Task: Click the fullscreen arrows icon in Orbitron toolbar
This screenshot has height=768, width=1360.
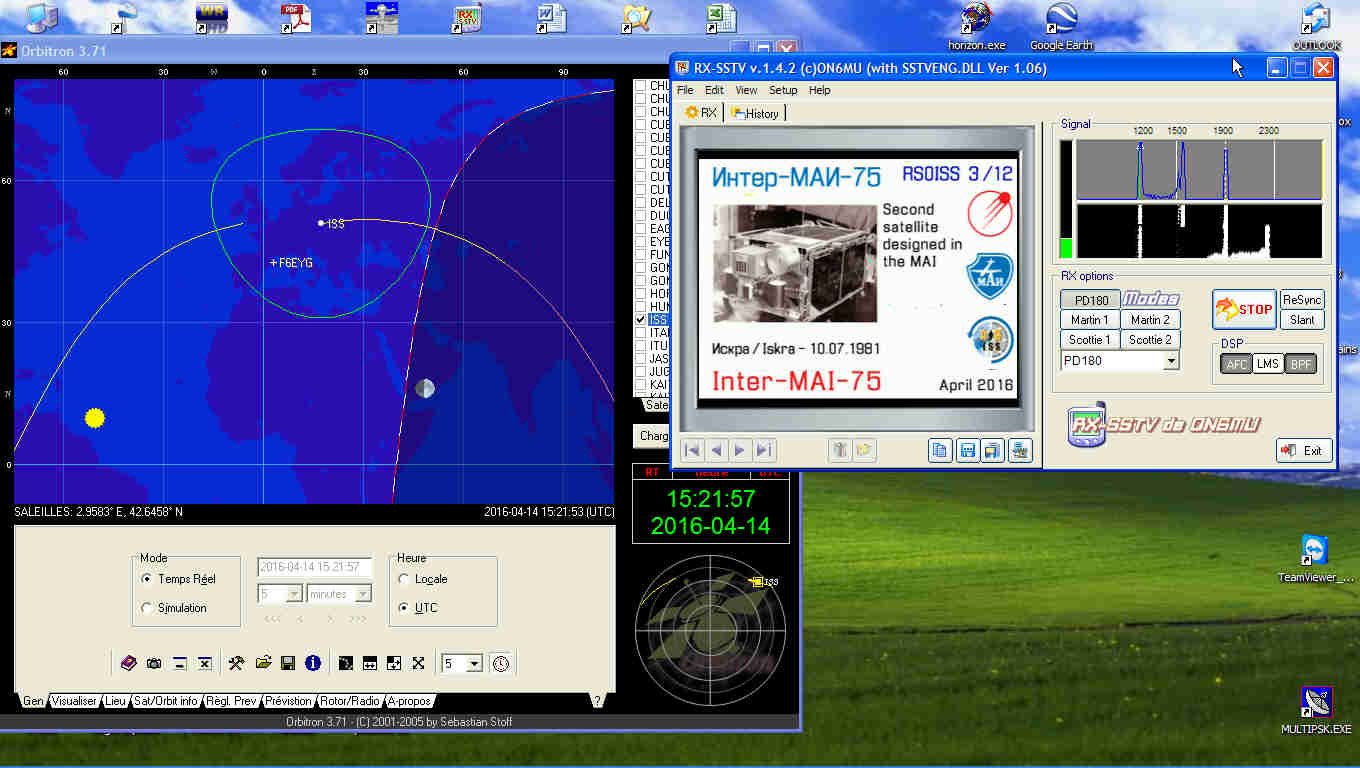Action: tap(419, 663)
